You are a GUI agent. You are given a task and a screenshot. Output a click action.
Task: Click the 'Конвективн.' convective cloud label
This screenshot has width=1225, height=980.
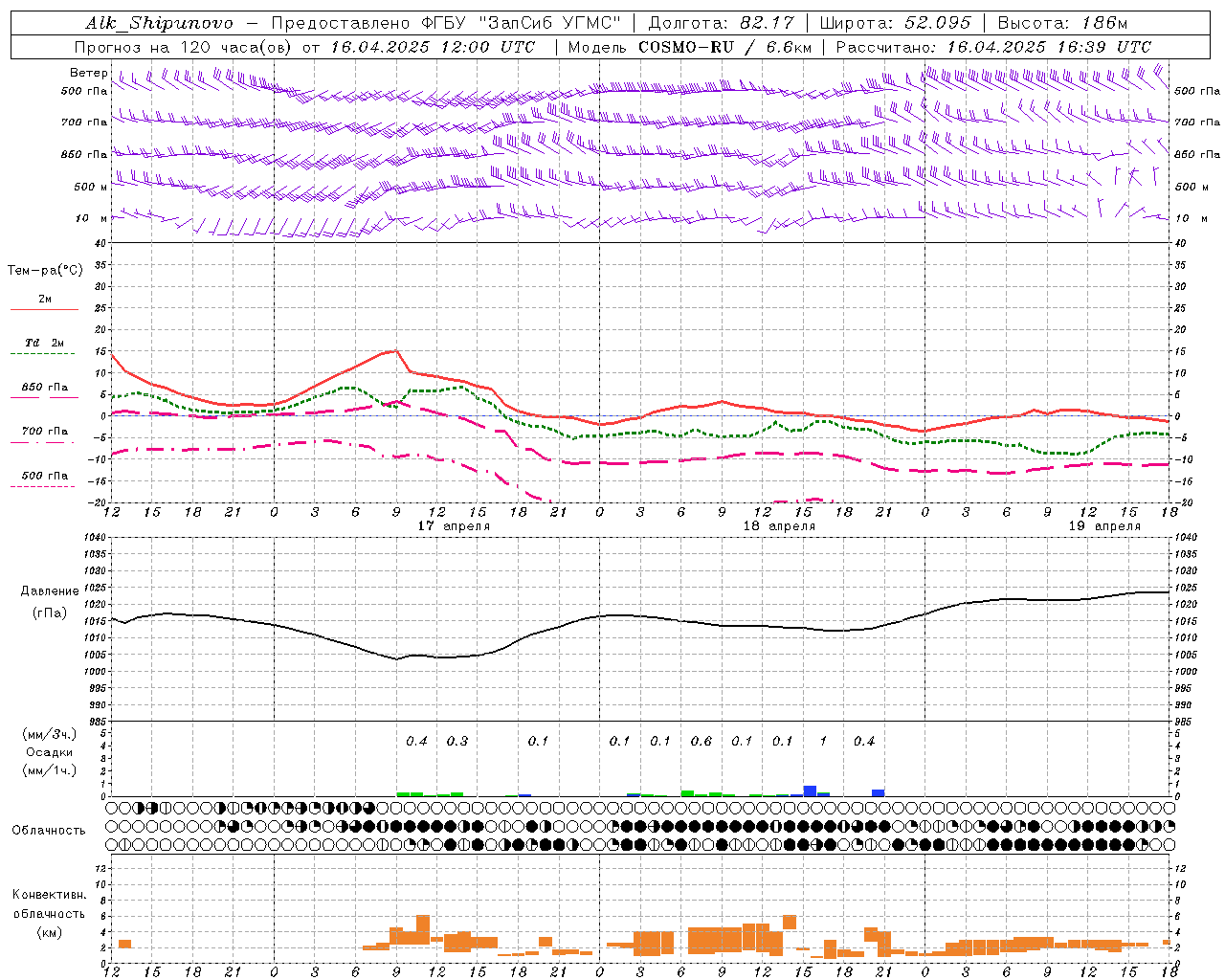[x=50, y=895]
